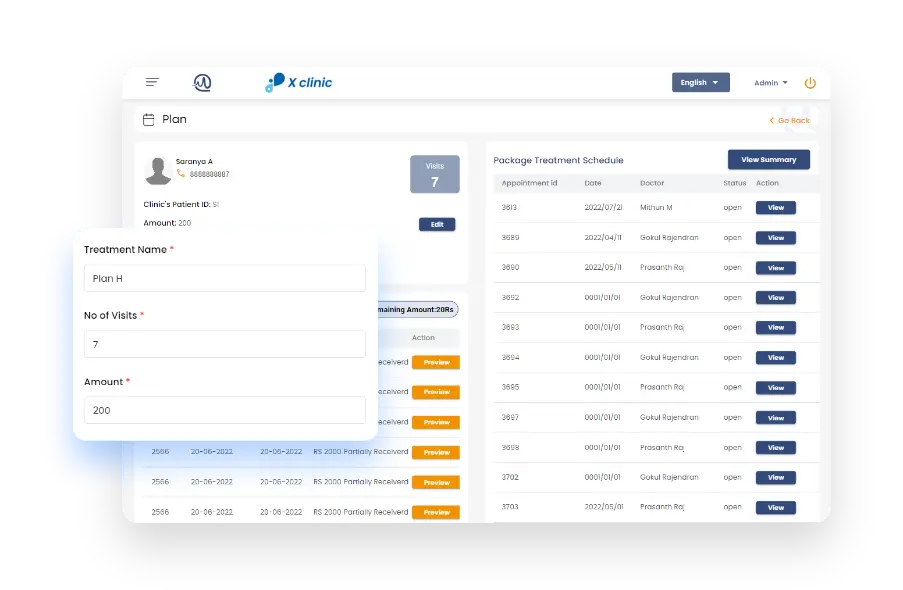
Task: Click the Amount input field
Action: point(224,411)
